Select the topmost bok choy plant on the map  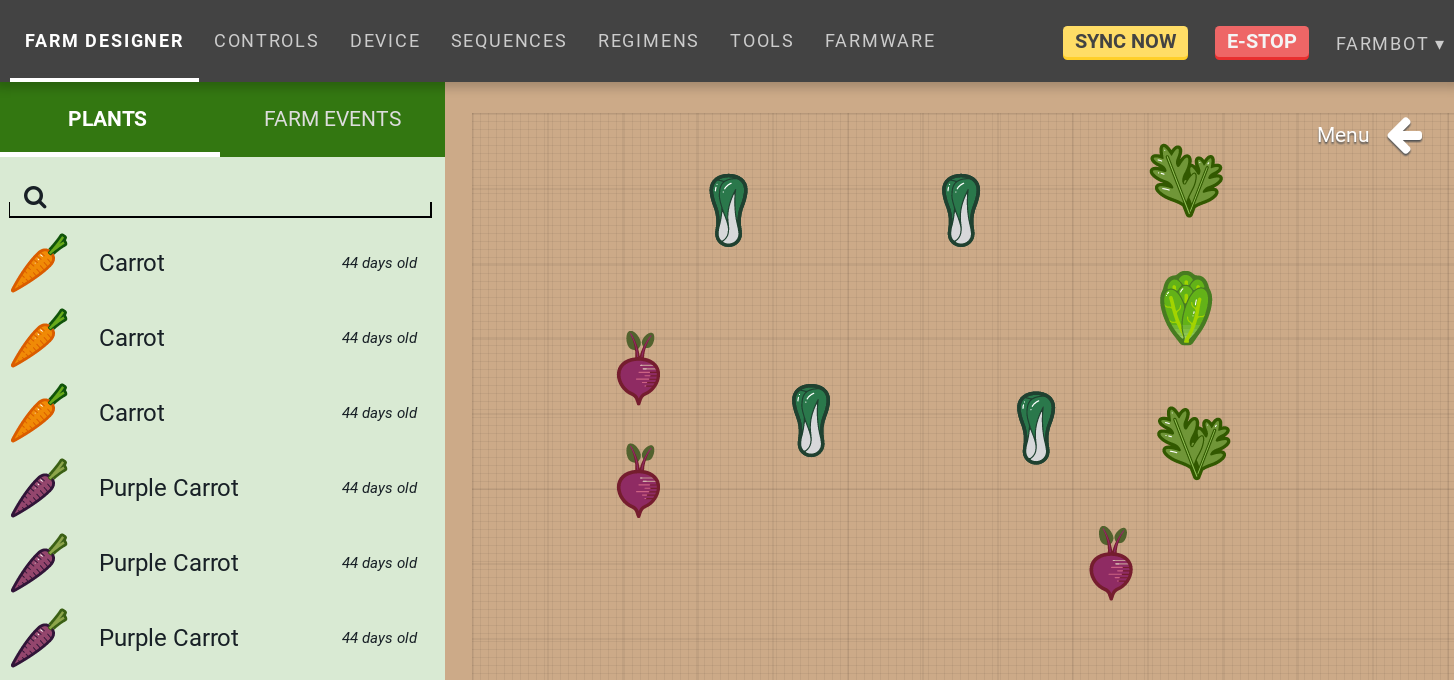click(x=728, y=208)
